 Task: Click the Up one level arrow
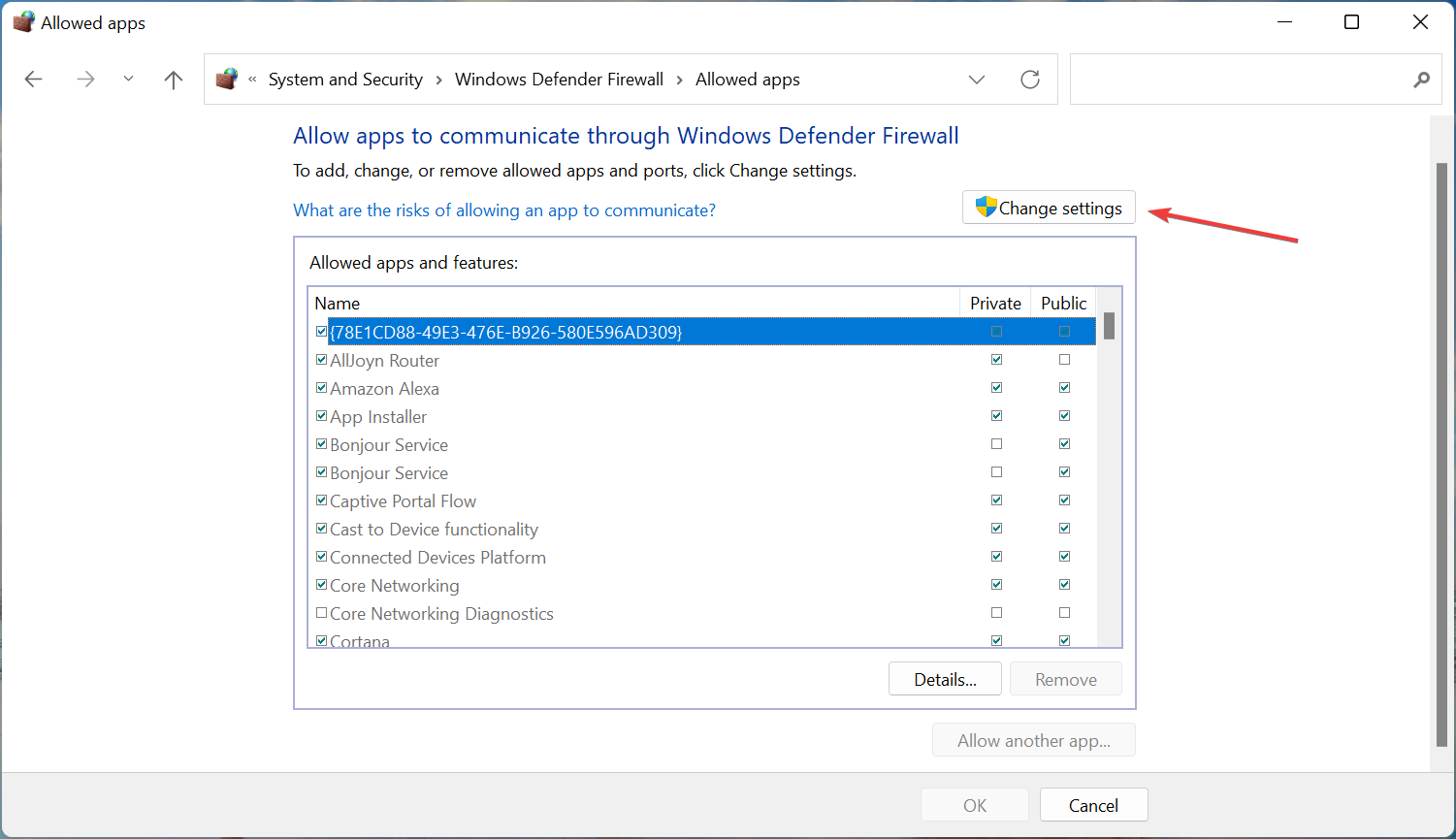174,80
